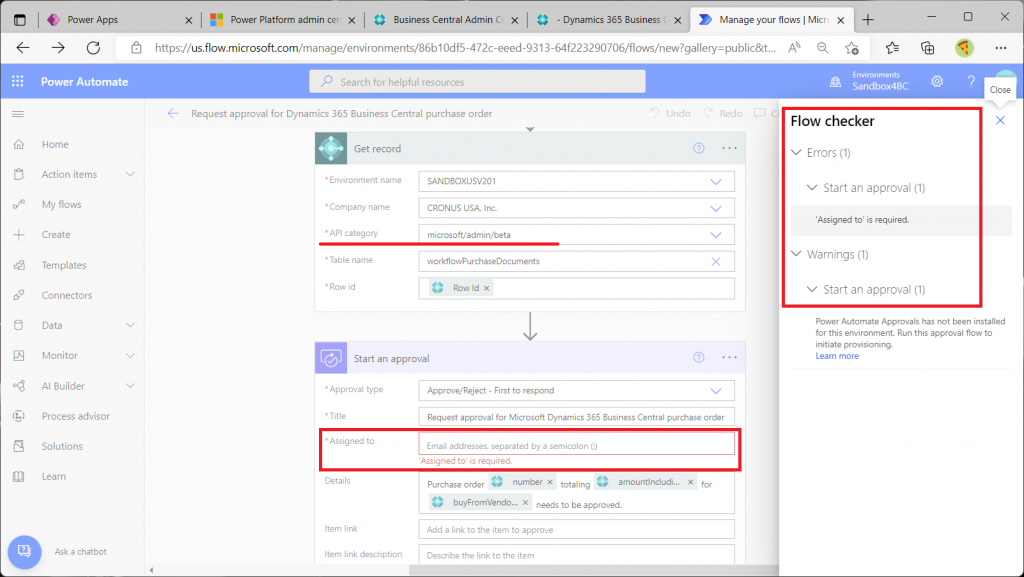Switch to the Power Apps tab

click(120, 20)
